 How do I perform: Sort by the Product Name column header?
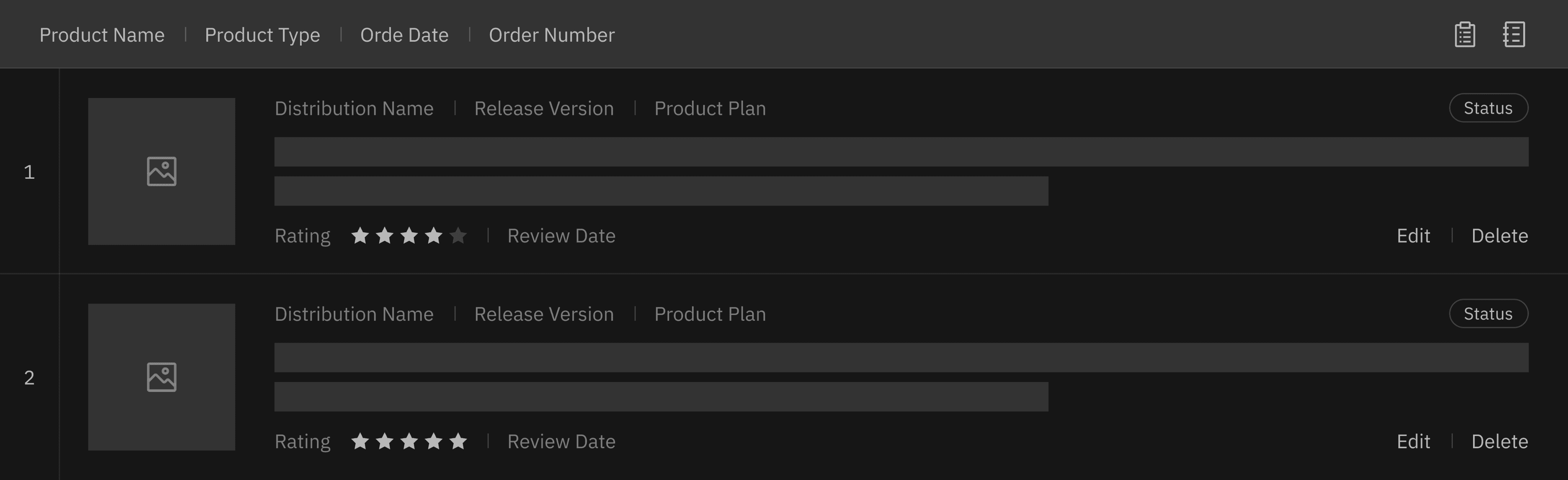point(102,35)
